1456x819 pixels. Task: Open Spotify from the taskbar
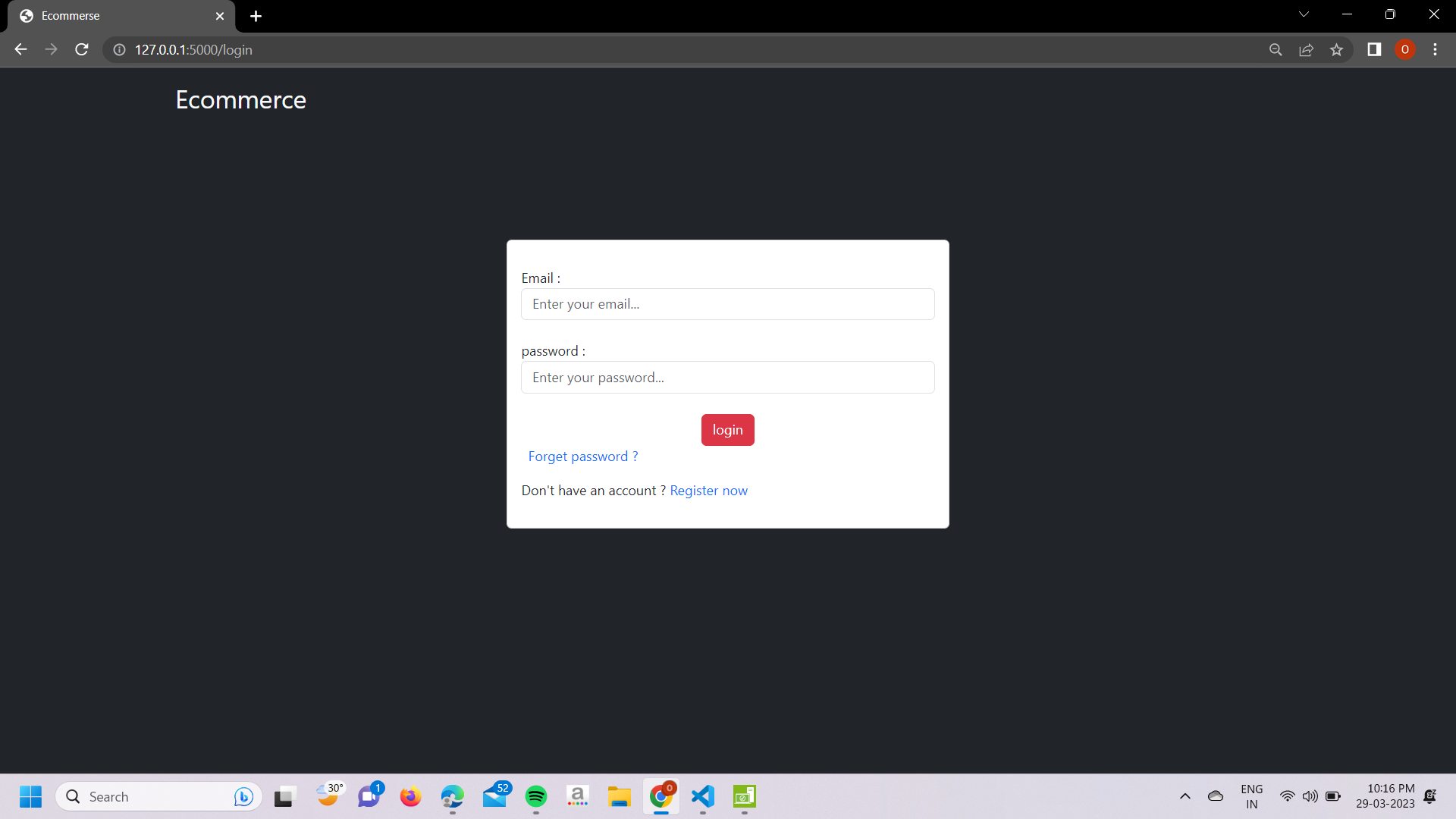536,796
